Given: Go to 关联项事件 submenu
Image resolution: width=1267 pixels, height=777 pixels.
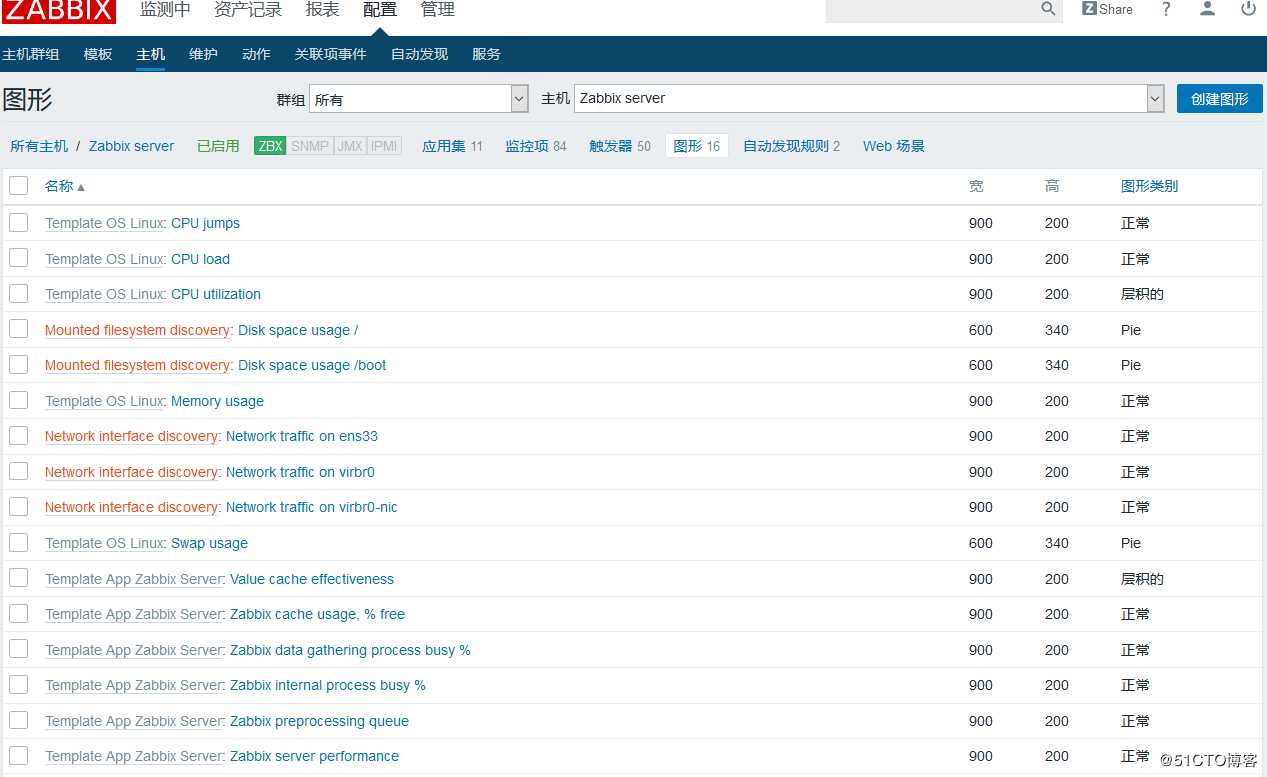Looking at the screenshot, I should tap(330, 54).
